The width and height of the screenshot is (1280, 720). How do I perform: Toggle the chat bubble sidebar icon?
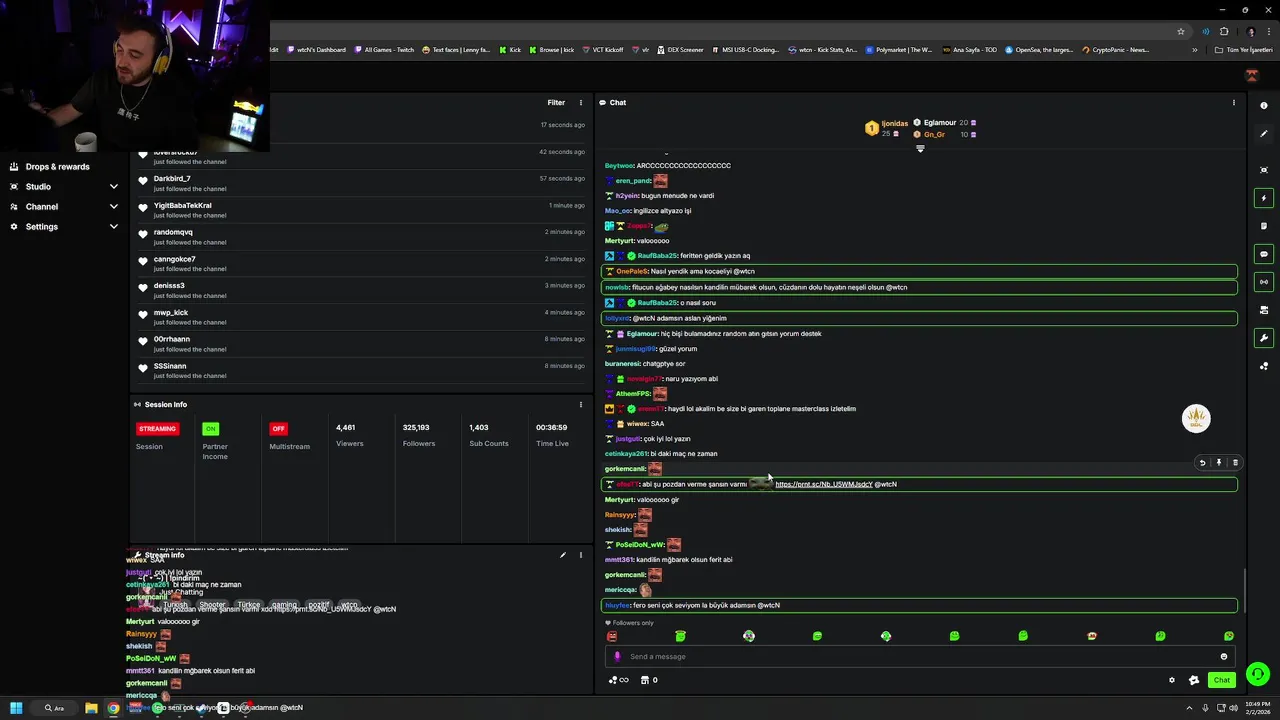click(x=1264, y=254)
